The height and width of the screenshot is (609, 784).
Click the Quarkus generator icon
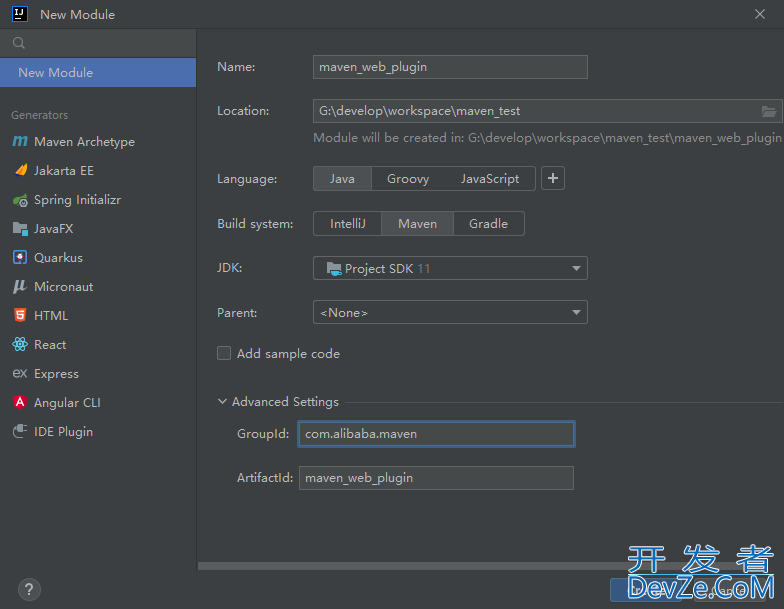20,258
